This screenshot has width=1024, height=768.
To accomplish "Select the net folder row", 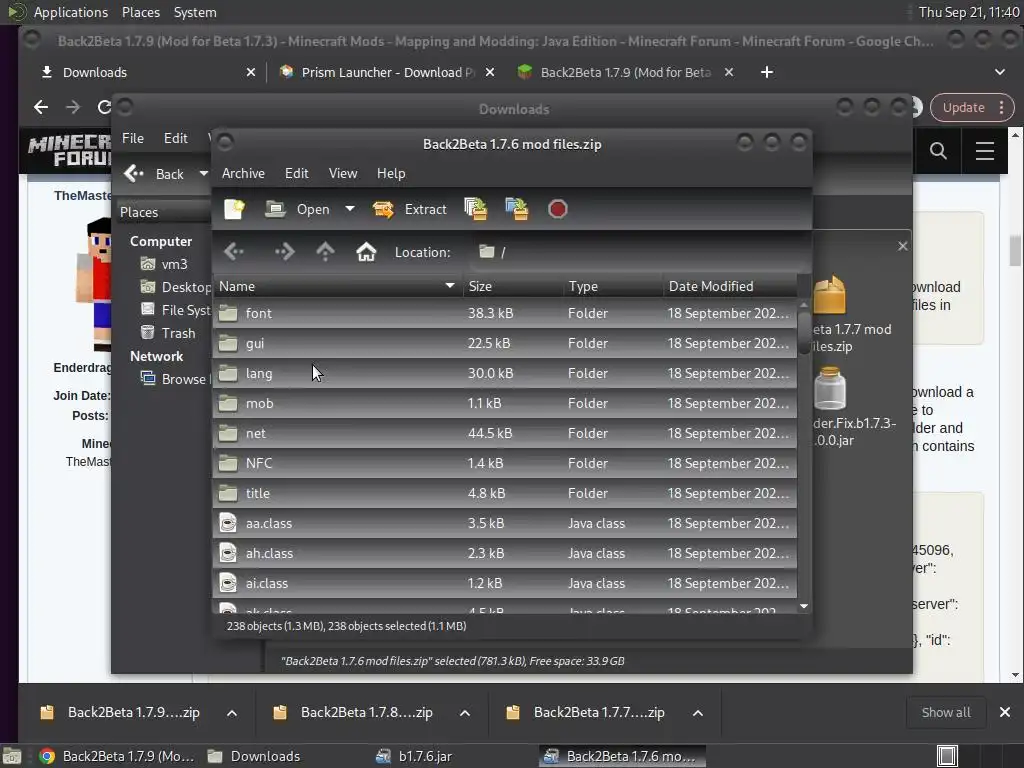I will (504, 433).
